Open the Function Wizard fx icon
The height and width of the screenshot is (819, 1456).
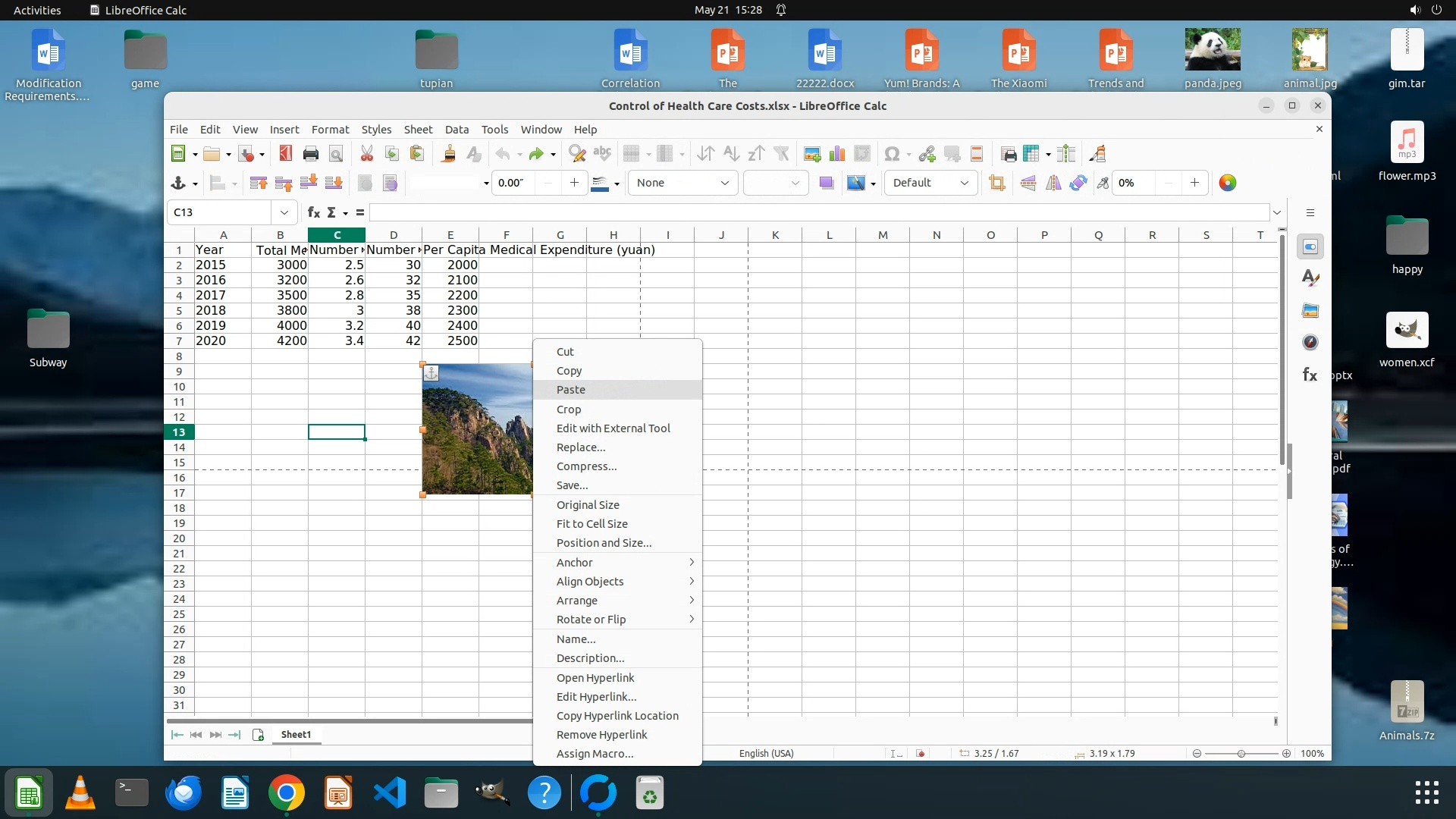point(313,212)
